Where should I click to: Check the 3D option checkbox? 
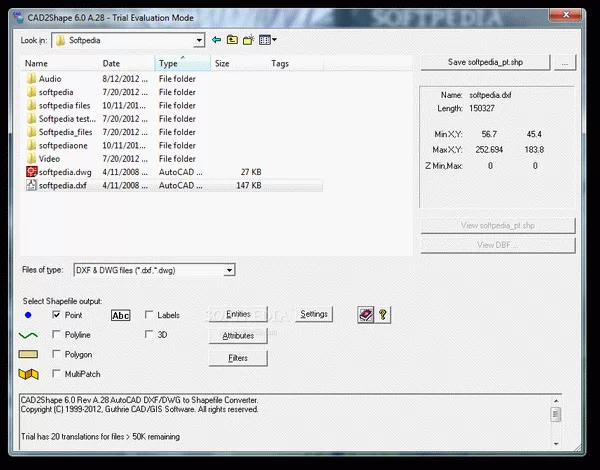[x=149, y=335]
